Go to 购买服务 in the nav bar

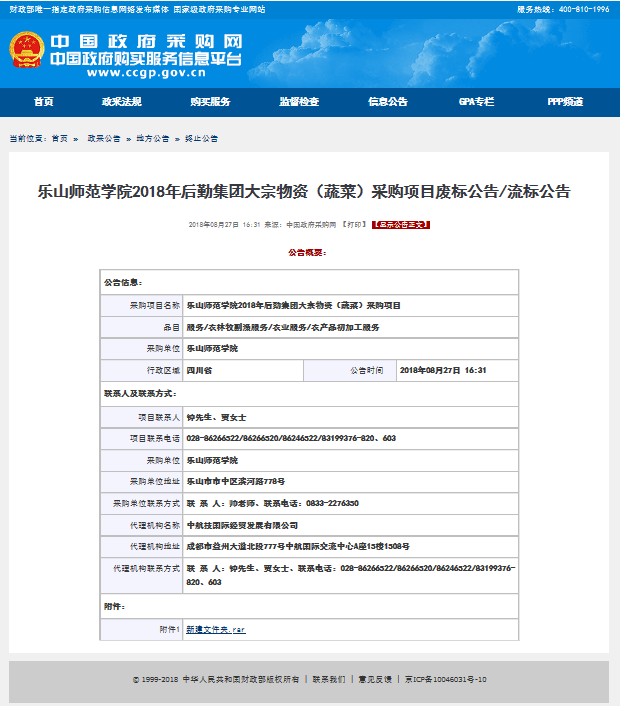click(x=210, y=102)
